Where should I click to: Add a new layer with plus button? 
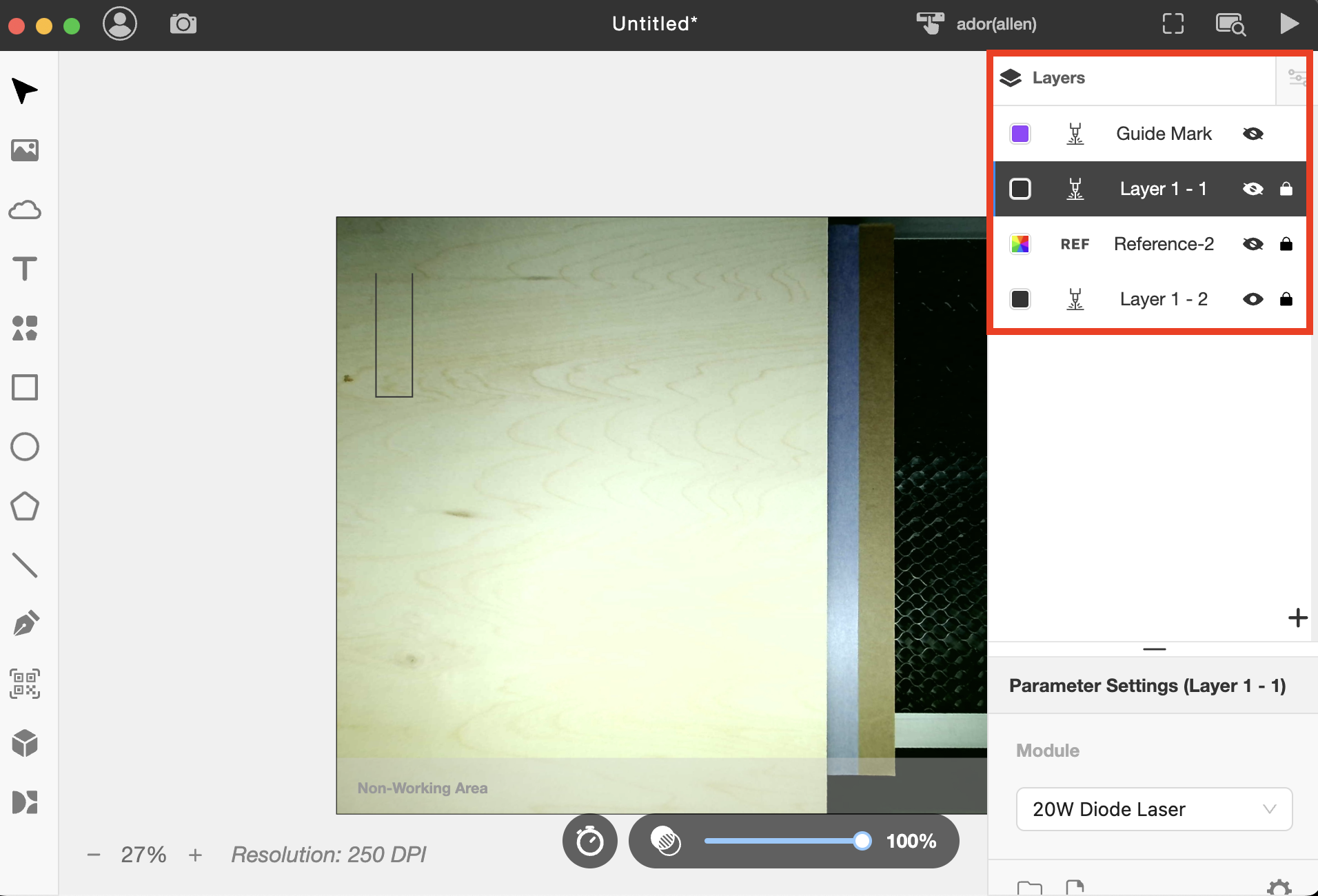(x=1297, y=618)
